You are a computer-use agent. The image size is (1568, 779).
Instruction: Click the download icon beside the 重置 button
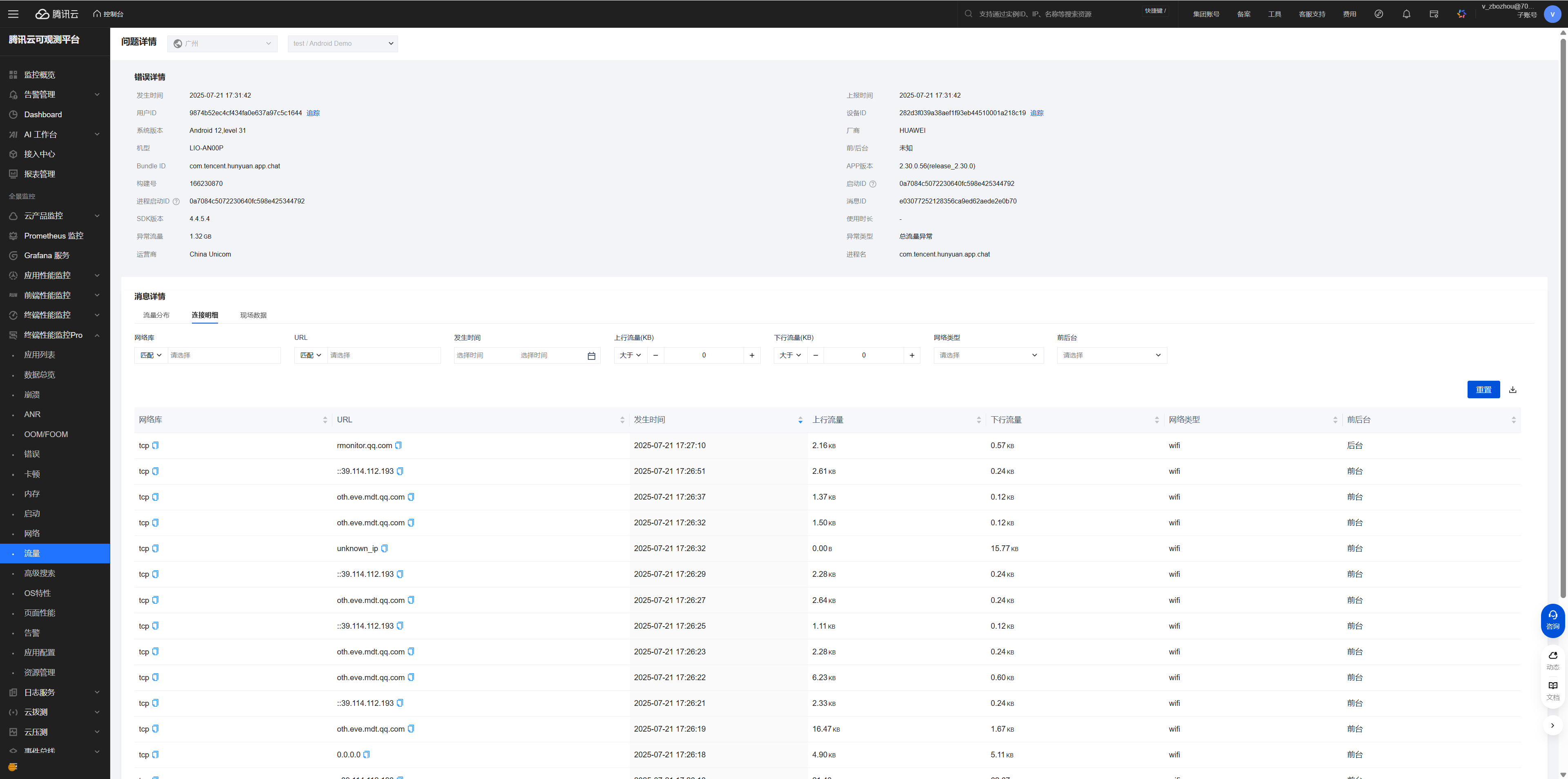click(x=1512, y=390)
